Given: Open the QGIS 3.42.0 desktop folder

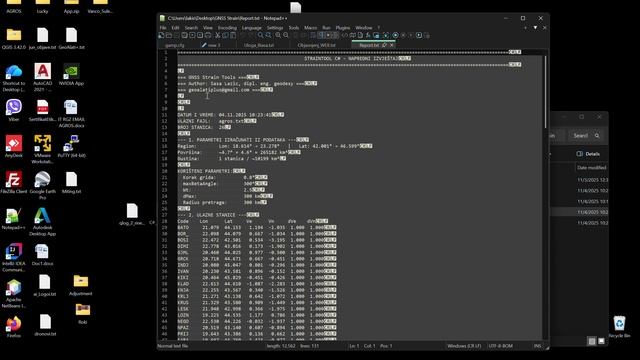Looking at the screenshot, I should pos(13,39).
